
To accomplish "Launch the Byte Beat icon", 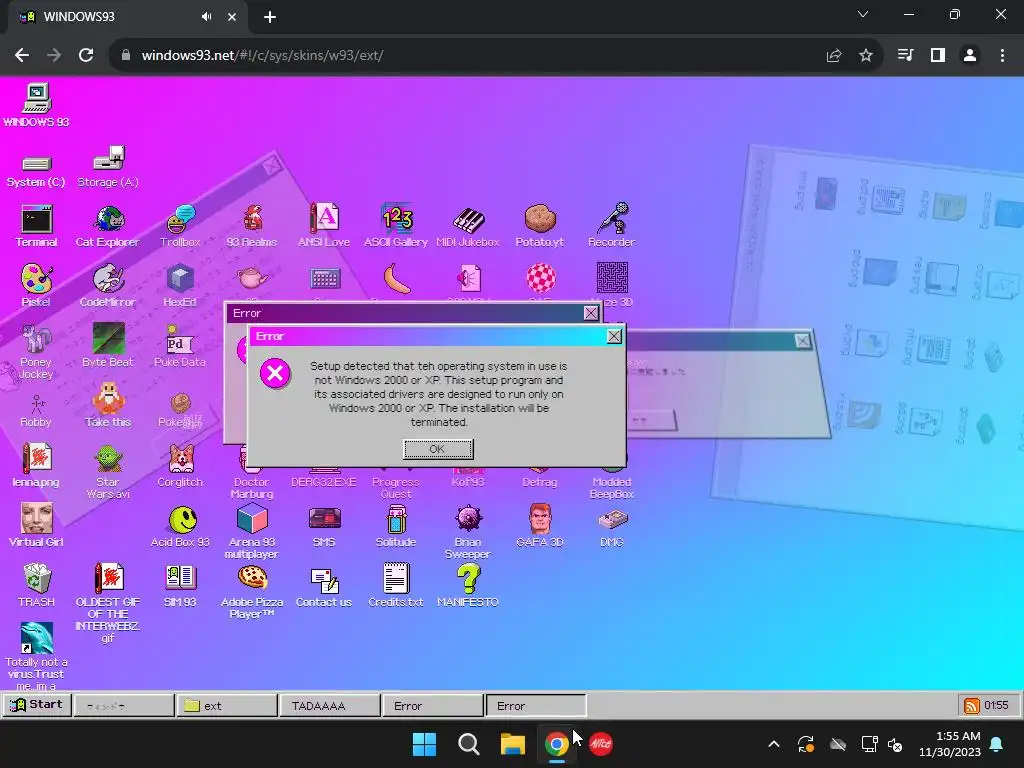I will 108,339.
